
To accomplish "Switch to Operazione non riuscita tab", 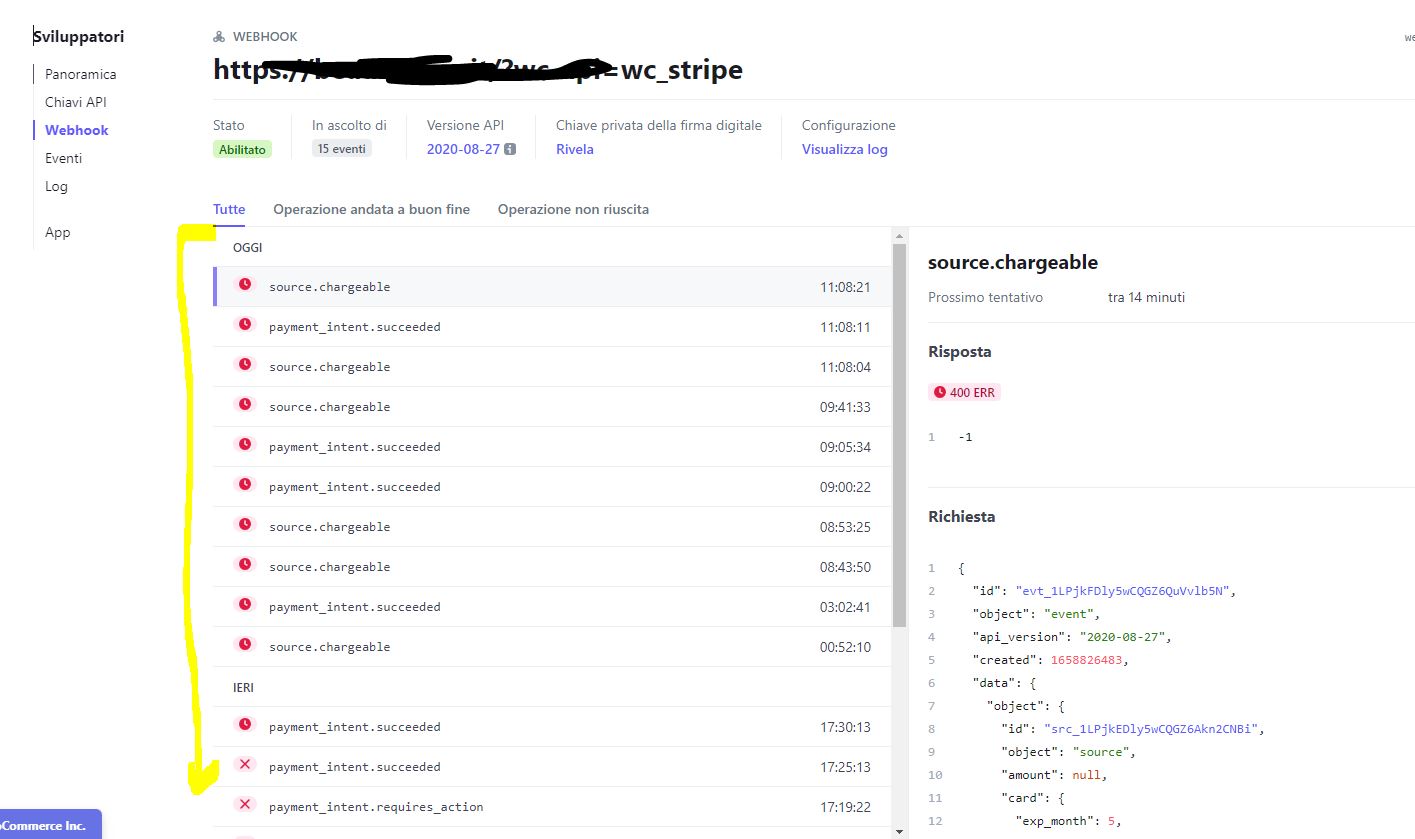I will pyautogui.click(x=573, y=209).
